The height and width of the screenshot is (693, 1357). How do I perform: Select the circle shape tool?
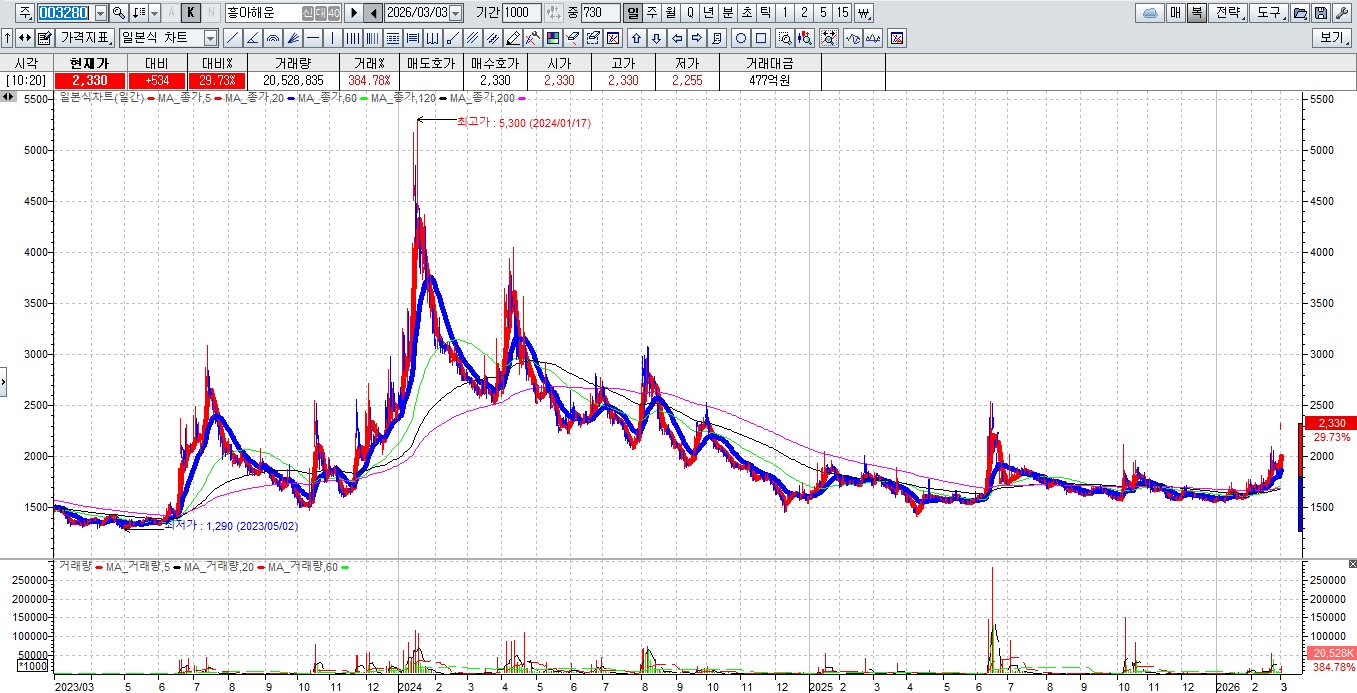pos(741,38)
